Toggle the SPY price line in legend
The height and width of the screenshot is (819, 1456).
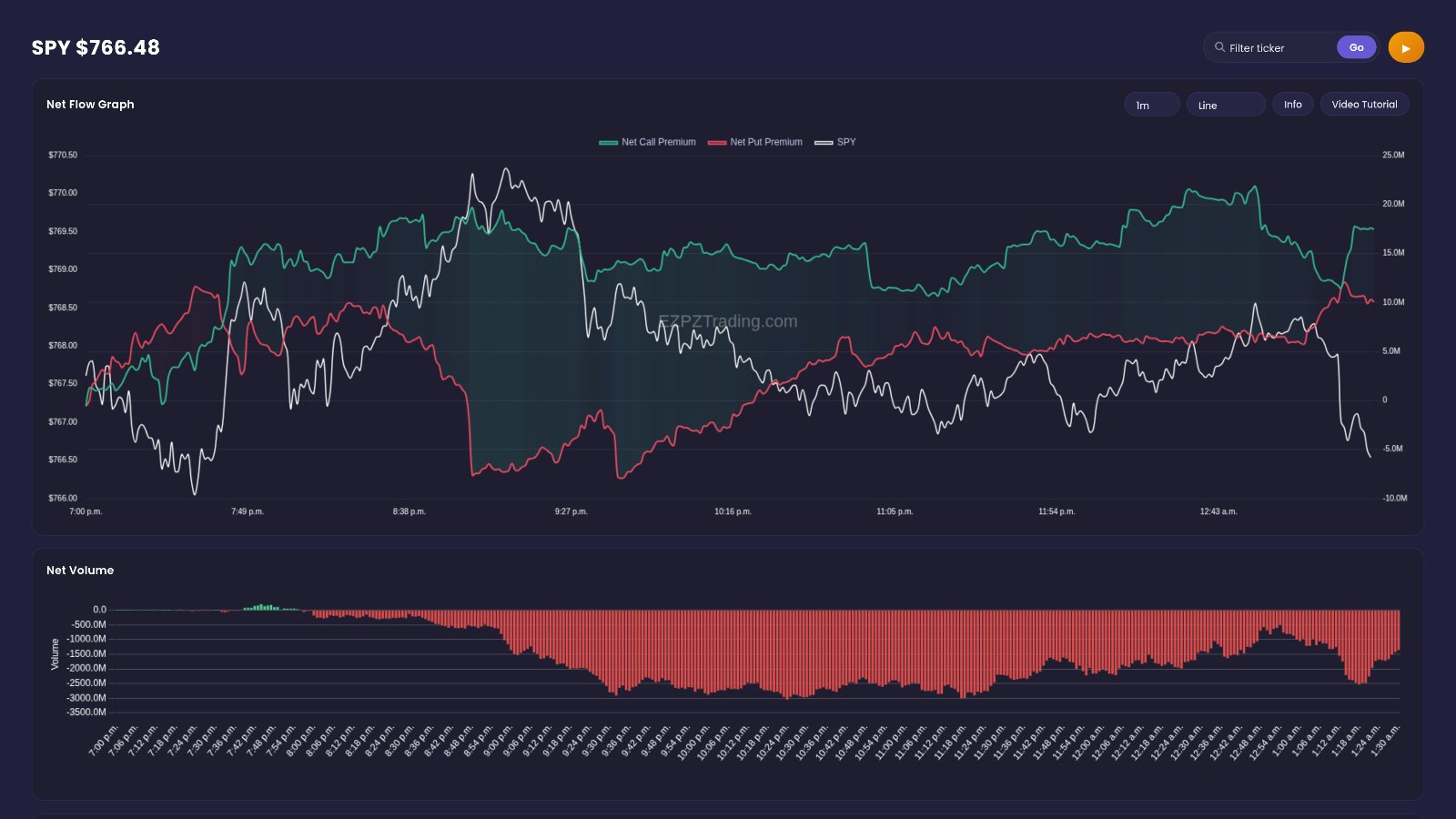coord(835,142)
